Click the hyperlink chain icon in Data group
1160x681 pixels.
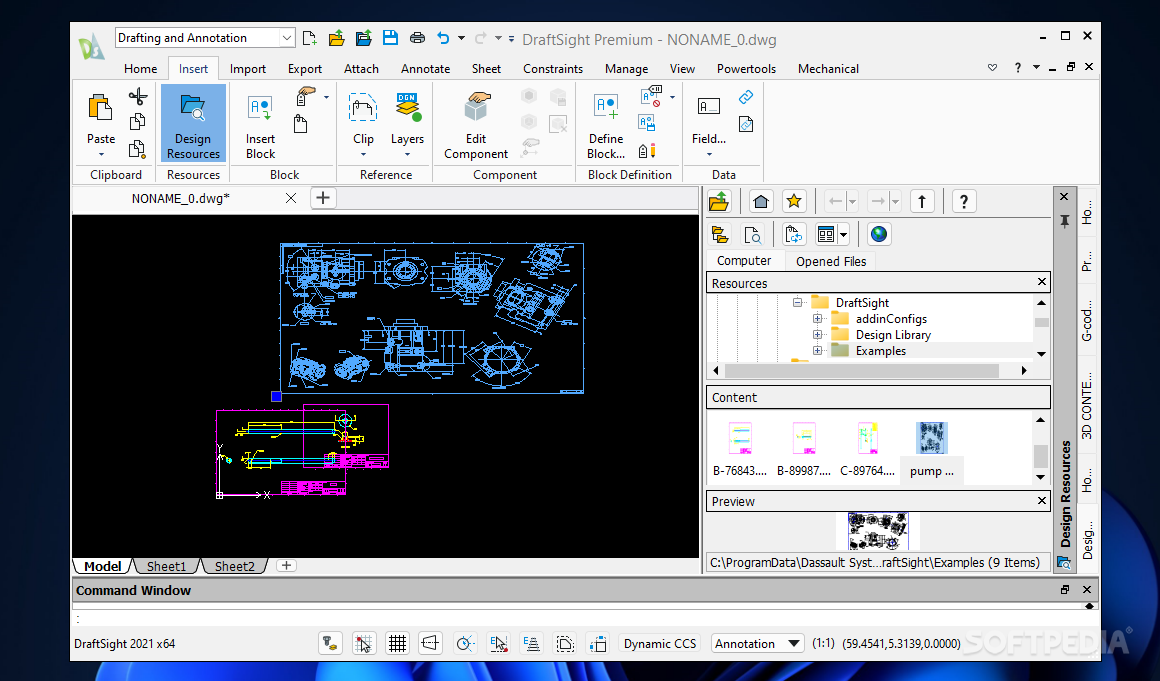click(x=746, y=97)
